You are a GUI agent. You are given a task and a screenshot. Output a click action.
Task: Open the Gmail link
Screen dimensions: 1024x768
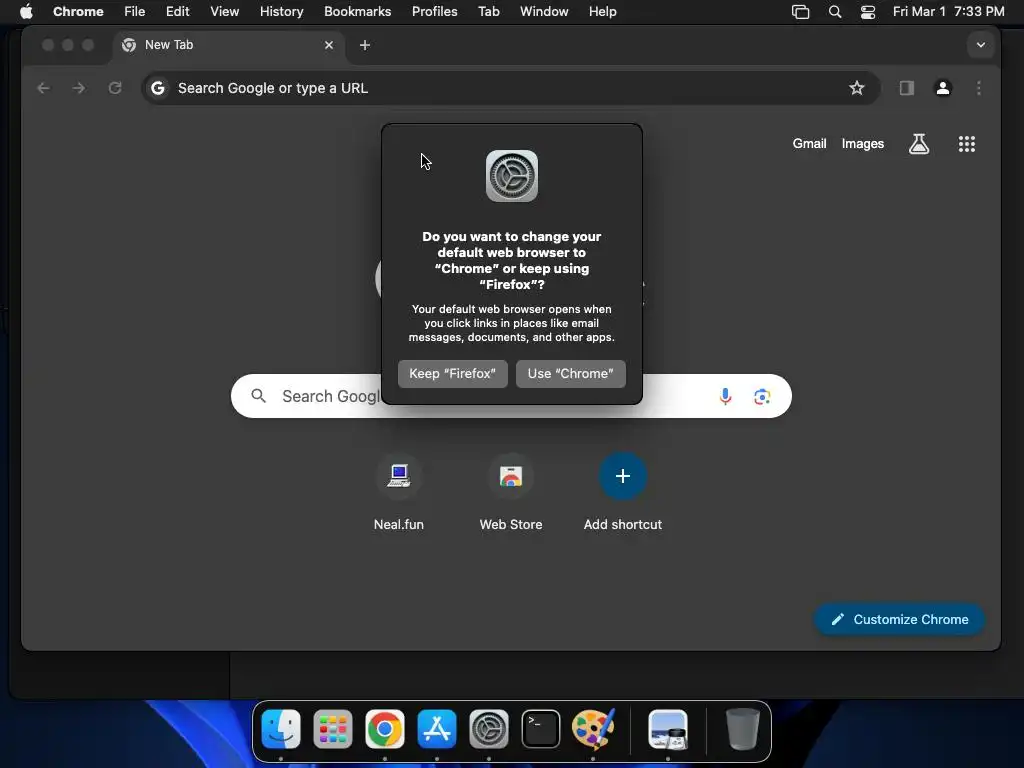(x=809, y=144)
